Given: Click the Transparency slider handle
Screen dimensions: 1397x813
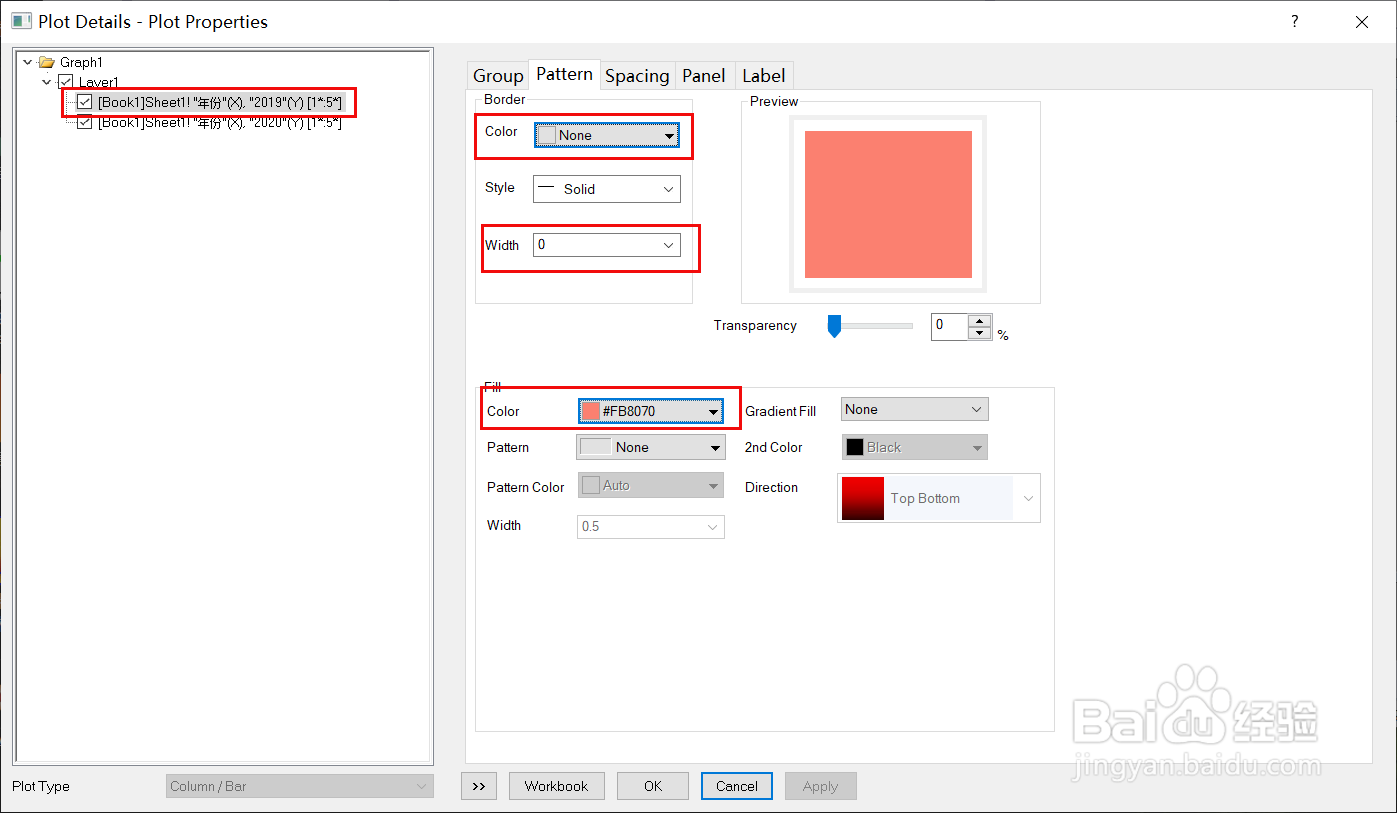Looking at the screenshot, I should click(x=834, y=326).
